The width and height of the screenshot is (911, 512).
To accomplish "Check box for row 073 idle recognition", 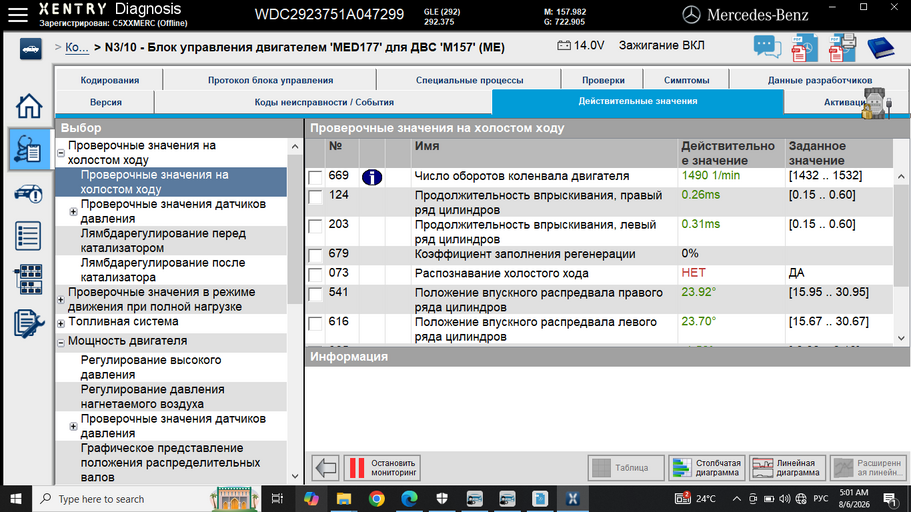I will tap(315, 274).
